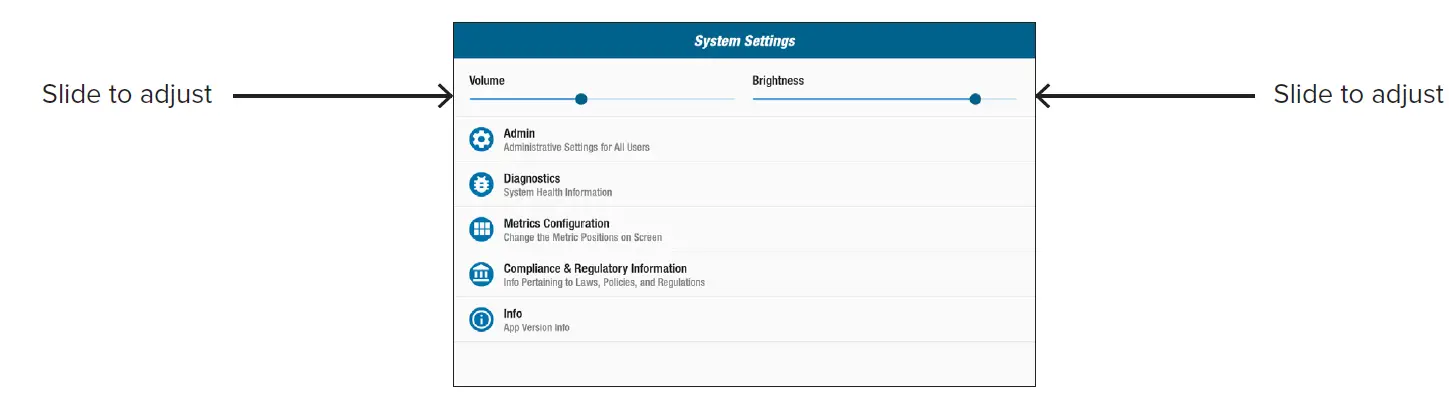
Task: Click the Metrics Configuration grid icon
Action: pyautogui.click(x=481, y=229)
